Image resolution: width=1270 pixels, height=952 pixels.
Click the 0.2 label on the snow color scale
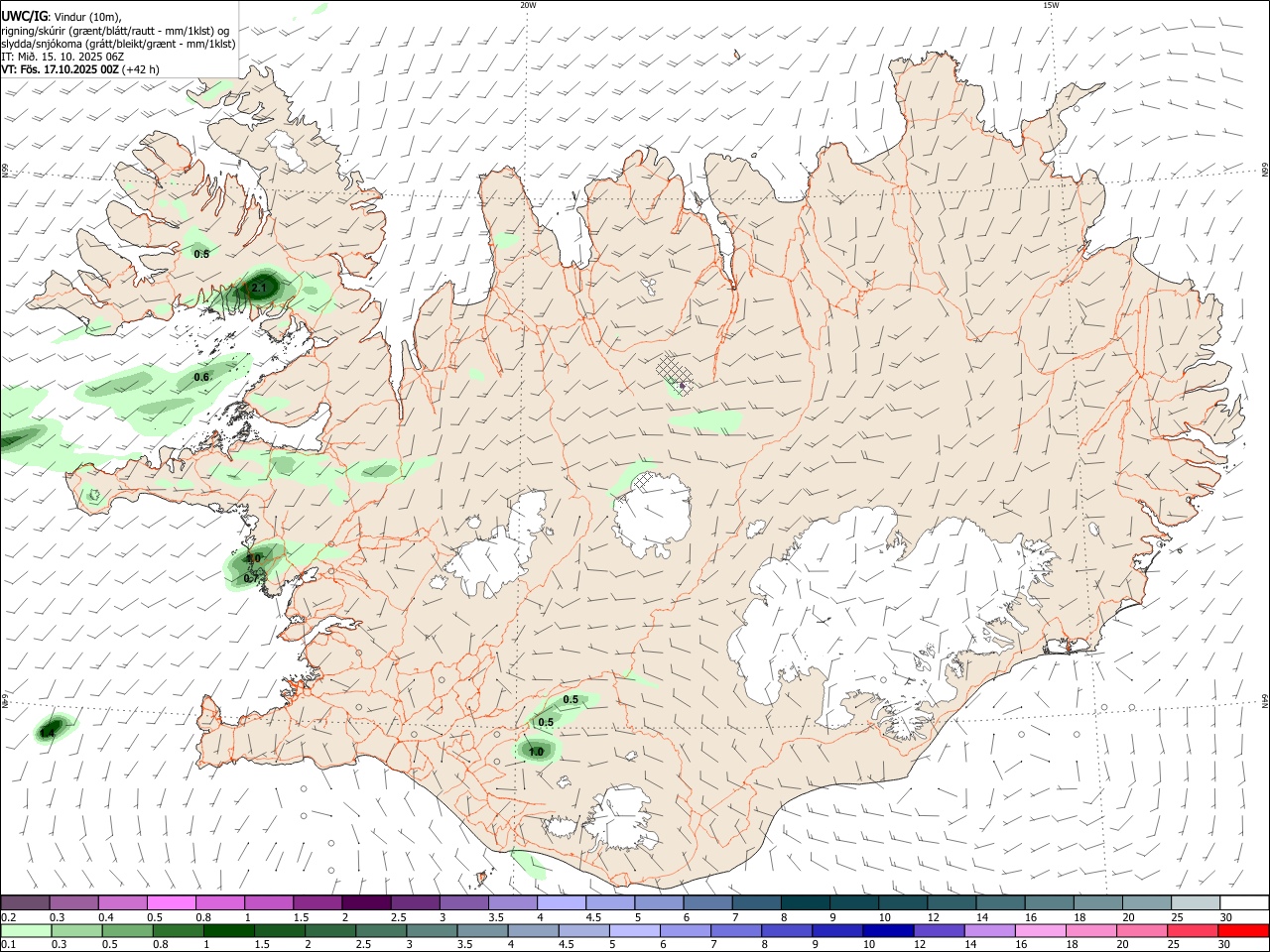[10, 917]
